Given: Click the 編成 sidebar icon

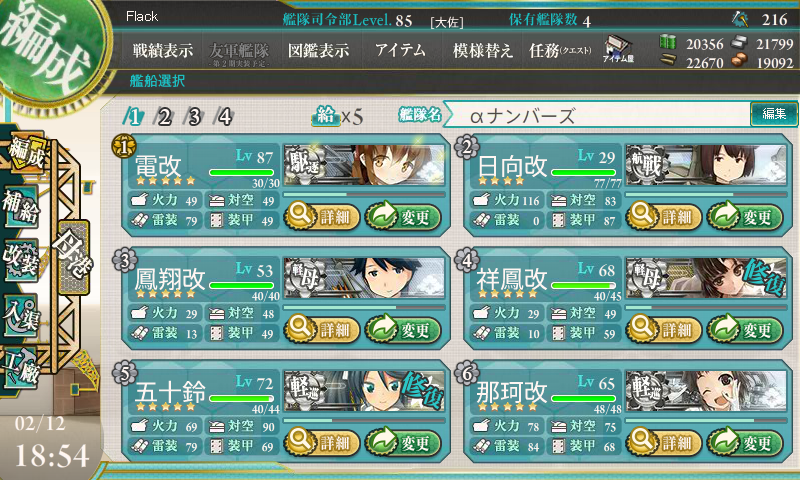Looking at the screenshot, I should point(26,153).
